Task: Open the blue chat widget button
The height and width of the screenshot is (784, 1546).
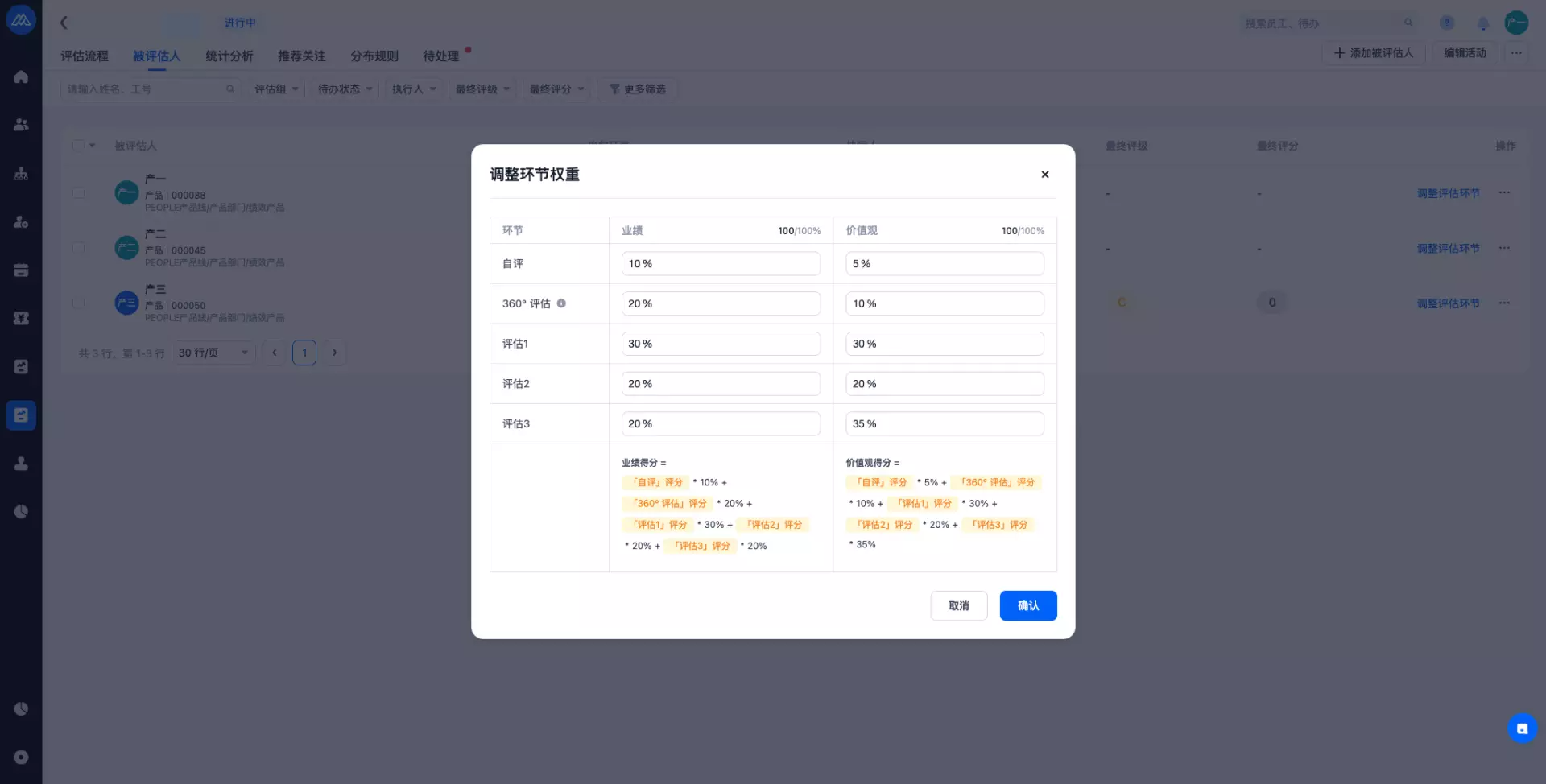Action: 1522,728
